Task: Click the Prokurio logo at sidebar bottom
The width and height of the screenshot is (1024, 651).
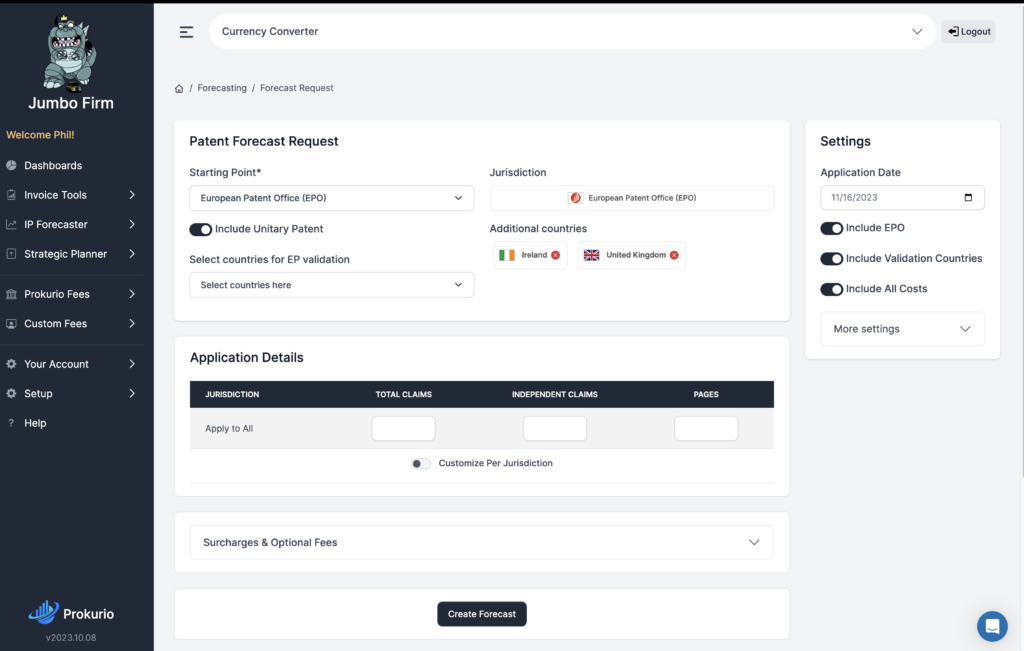Action: click(x=71, y=612)
